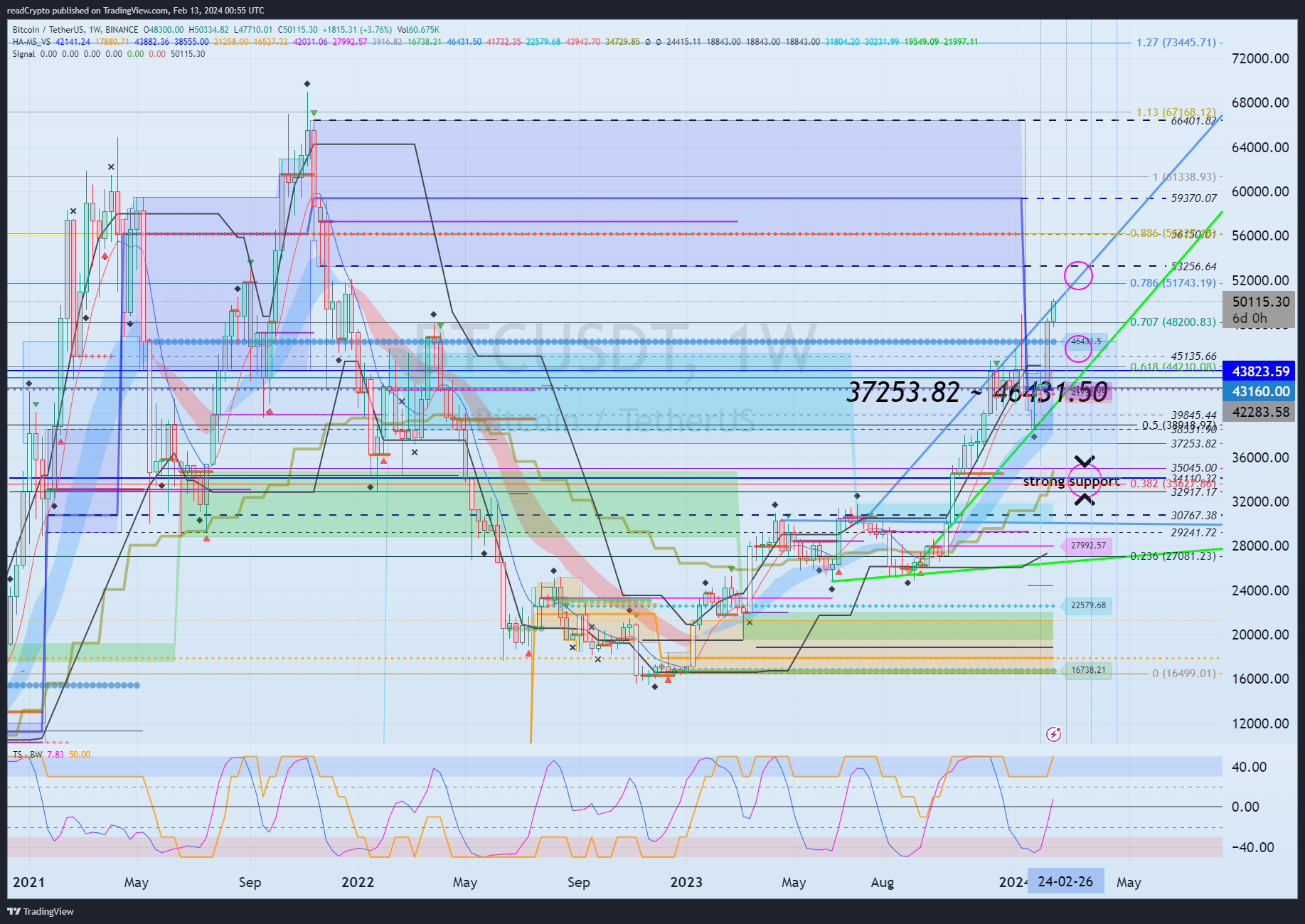Select the 1 (61338.93) Fibonacci label
The image size is (1305, 924).
1185,176
